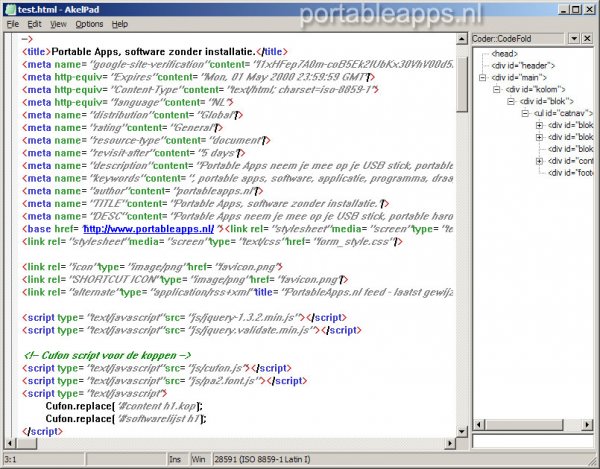Viewport: 600px width, 469px height.
Task: Open the File menu
Action: [x=13, y=23]
